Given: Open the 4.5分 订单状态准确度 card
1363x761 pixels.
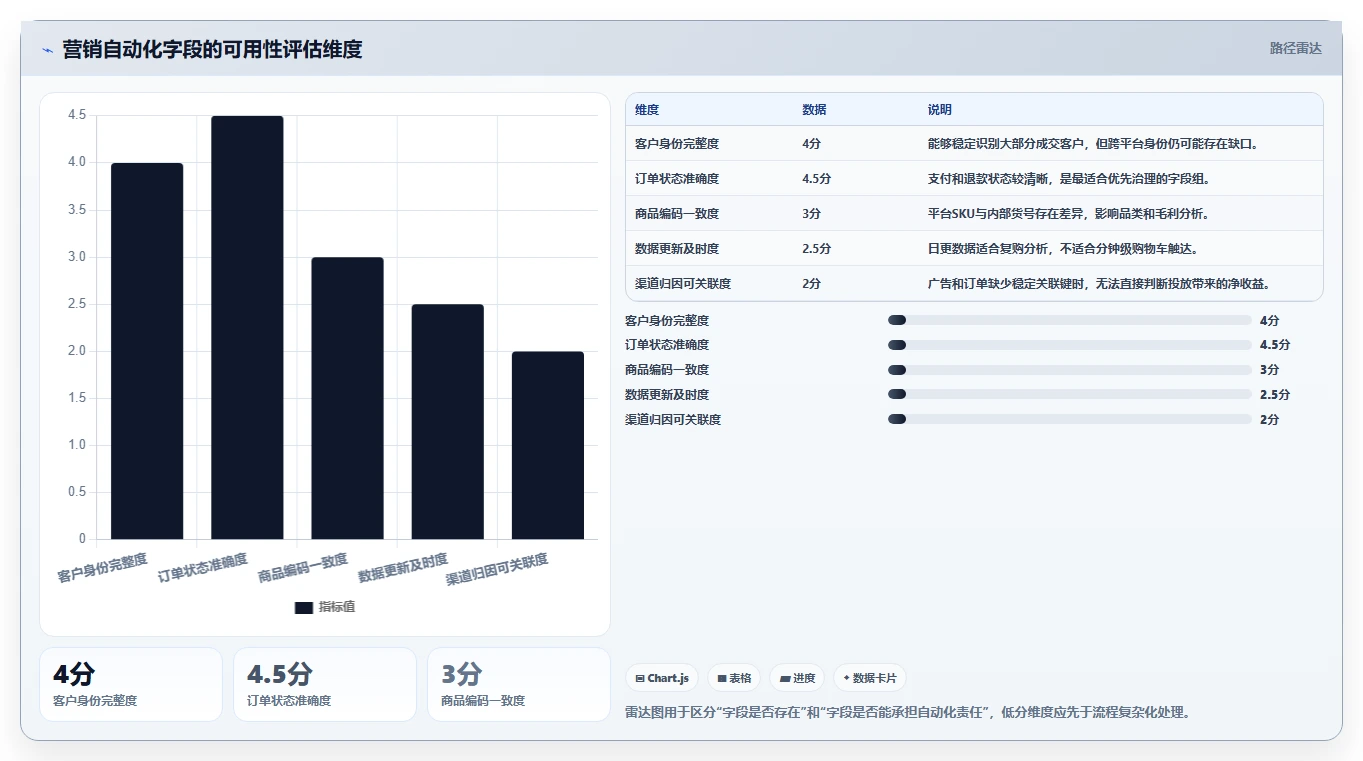Looking at the screenshot, I should coord(325,684).
